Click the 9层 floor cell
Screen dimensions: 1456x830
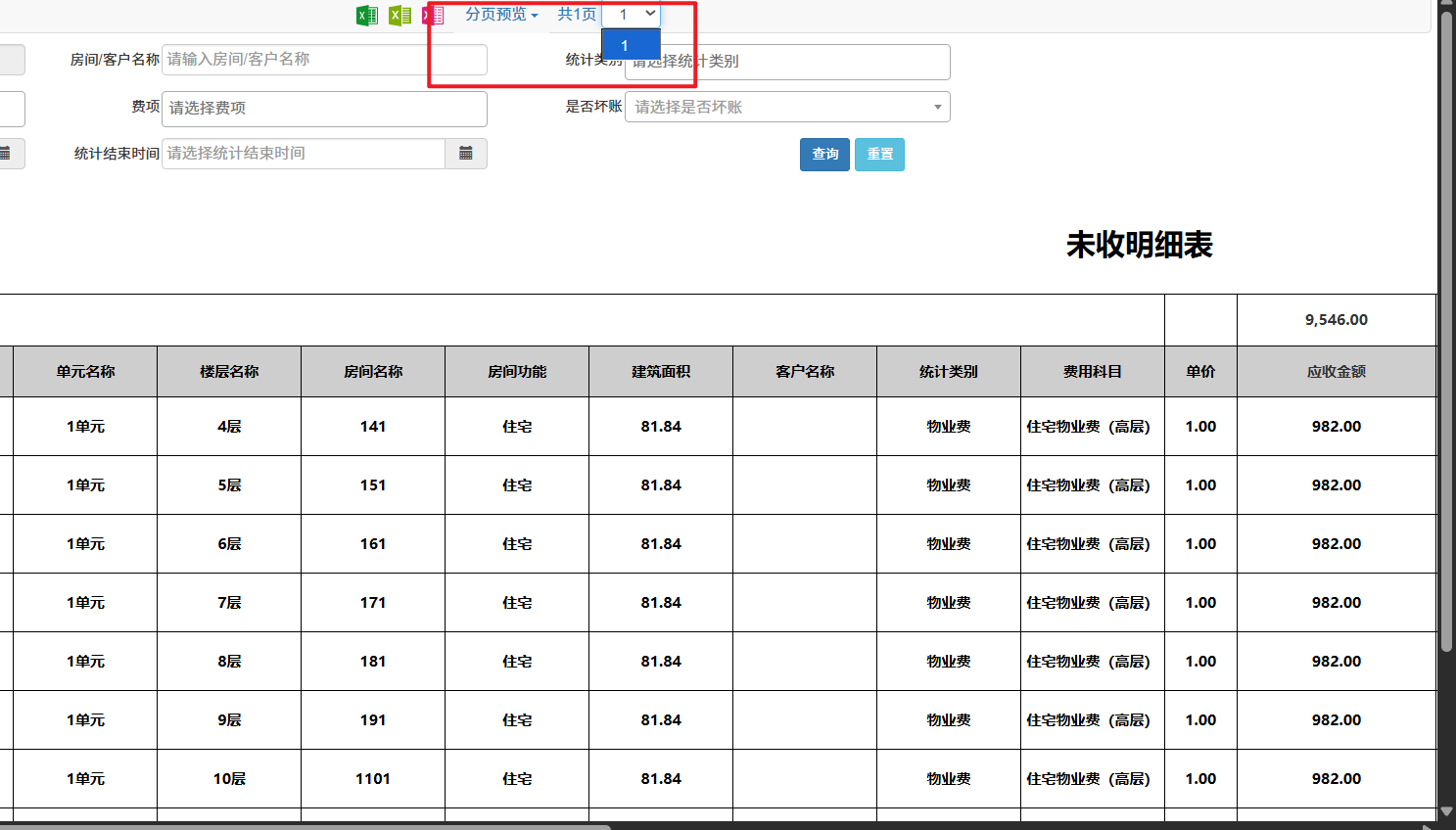[x=229, y=720]
